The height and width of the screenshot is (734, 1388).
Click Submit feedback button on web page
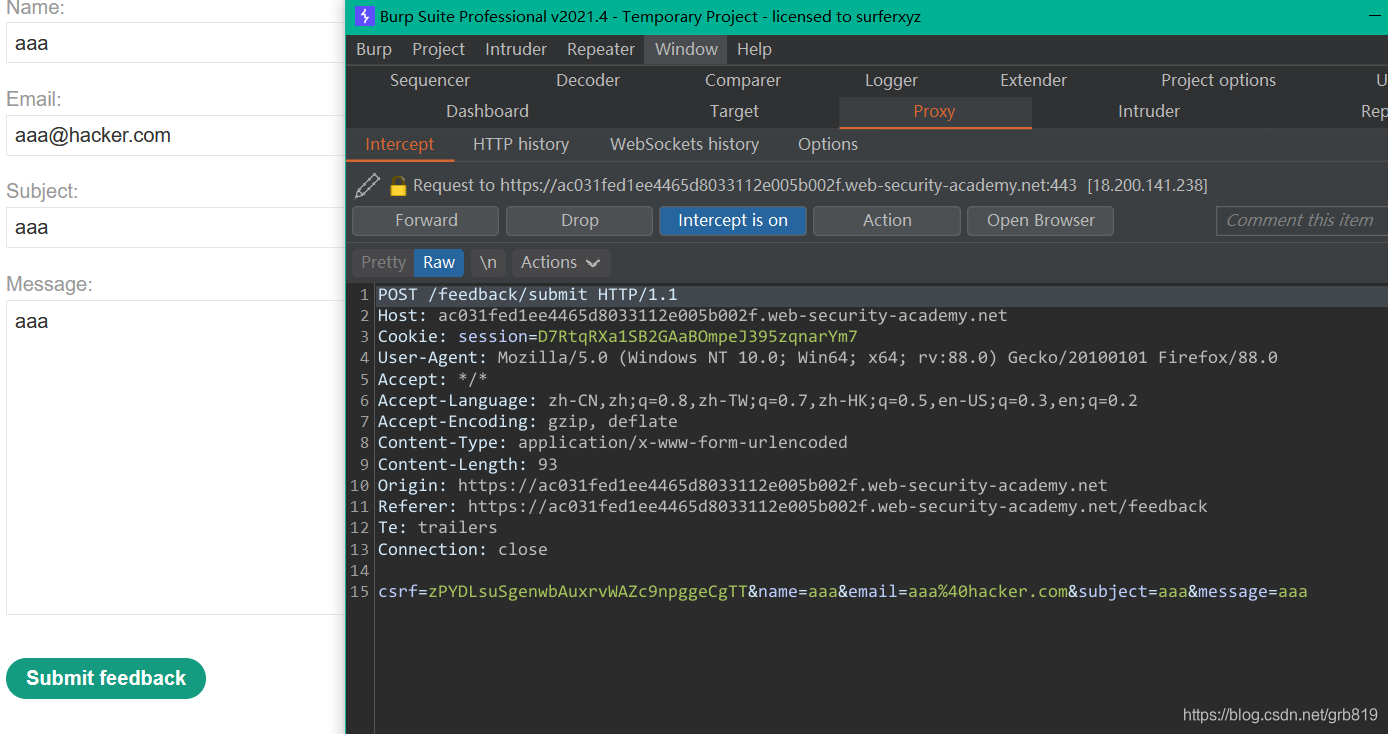point(106,678)
